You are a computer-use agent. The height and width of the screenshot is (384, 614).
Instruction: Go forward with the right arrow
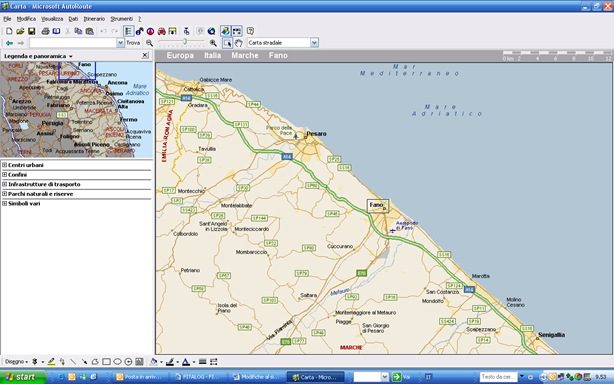[21, 43]
